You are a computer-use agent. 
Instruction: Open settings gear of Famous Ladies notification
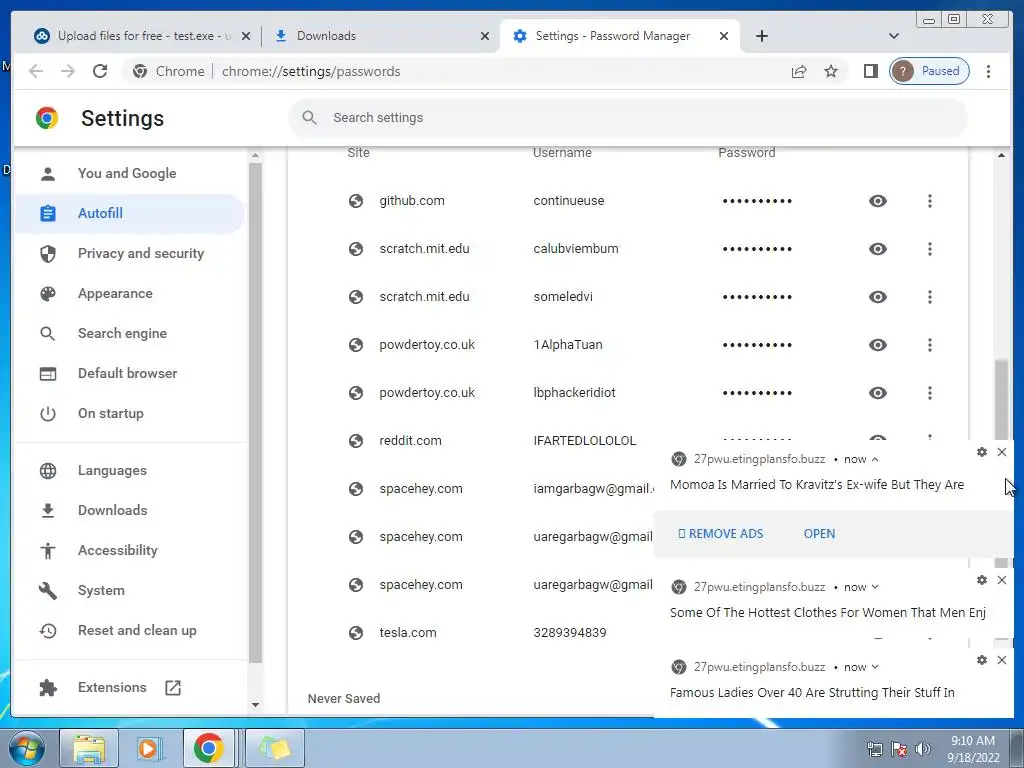pyautogui.click(x=982, y=660)
